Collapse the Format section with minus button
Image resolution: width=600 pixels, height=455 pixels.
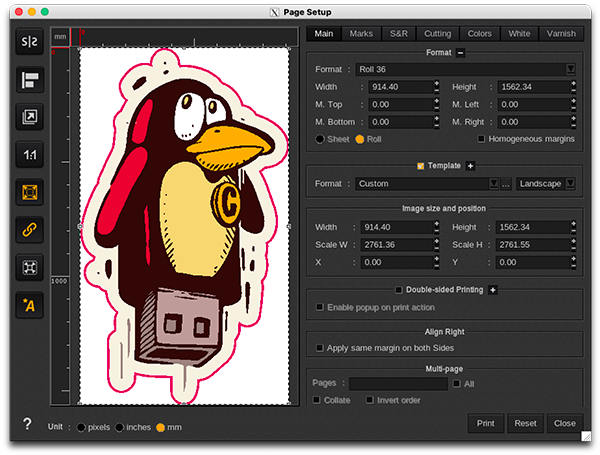point(461,52)
